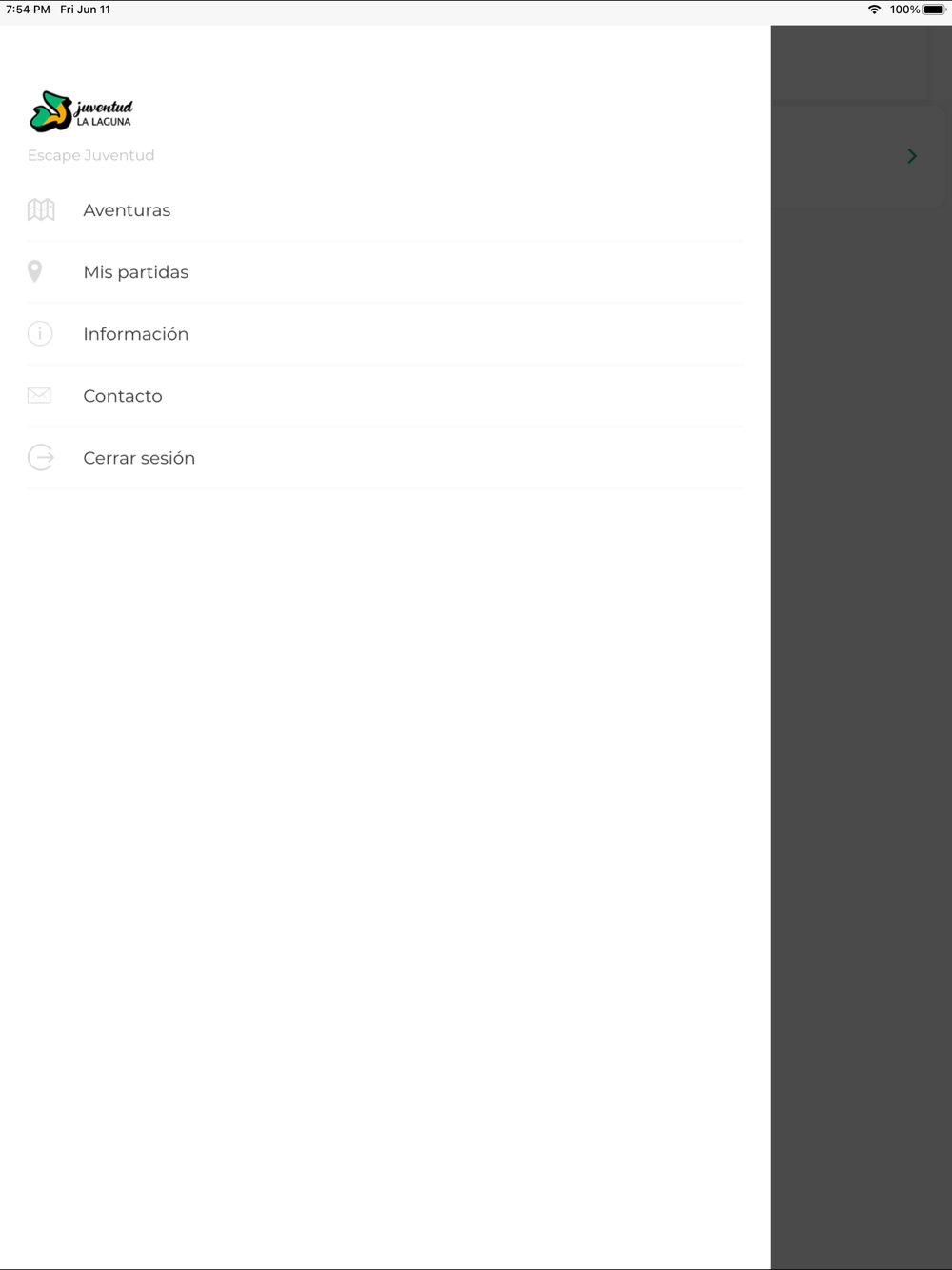Tap the 7:54 PM clock in status bar

pos(28,10)
